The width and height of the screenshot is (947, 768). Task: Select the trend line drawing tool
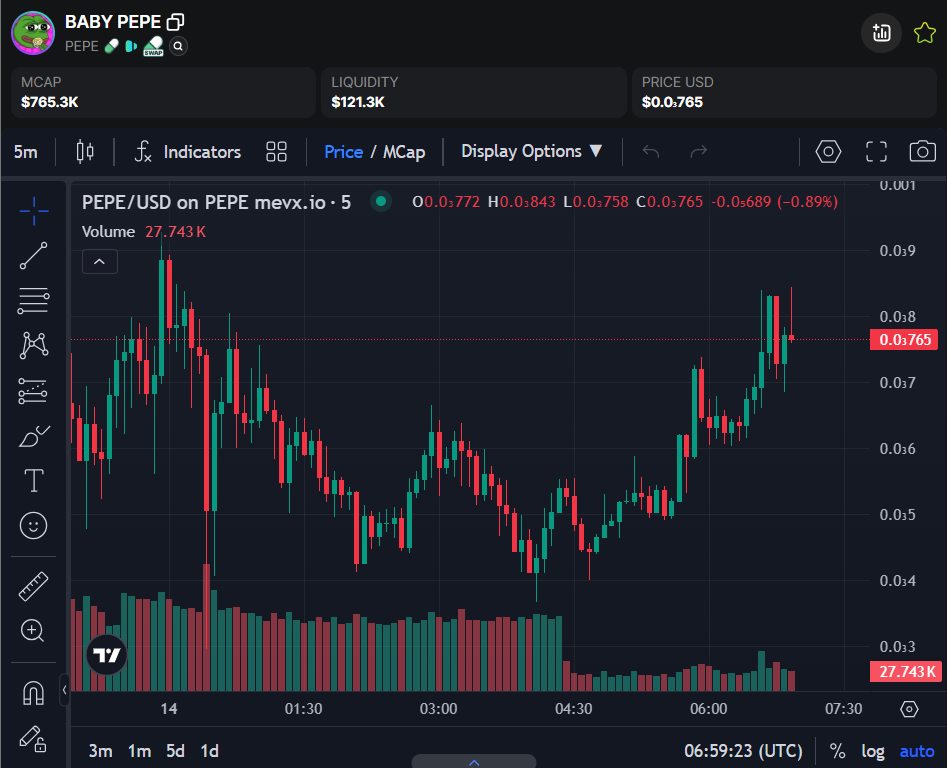[x=34, y=256]
